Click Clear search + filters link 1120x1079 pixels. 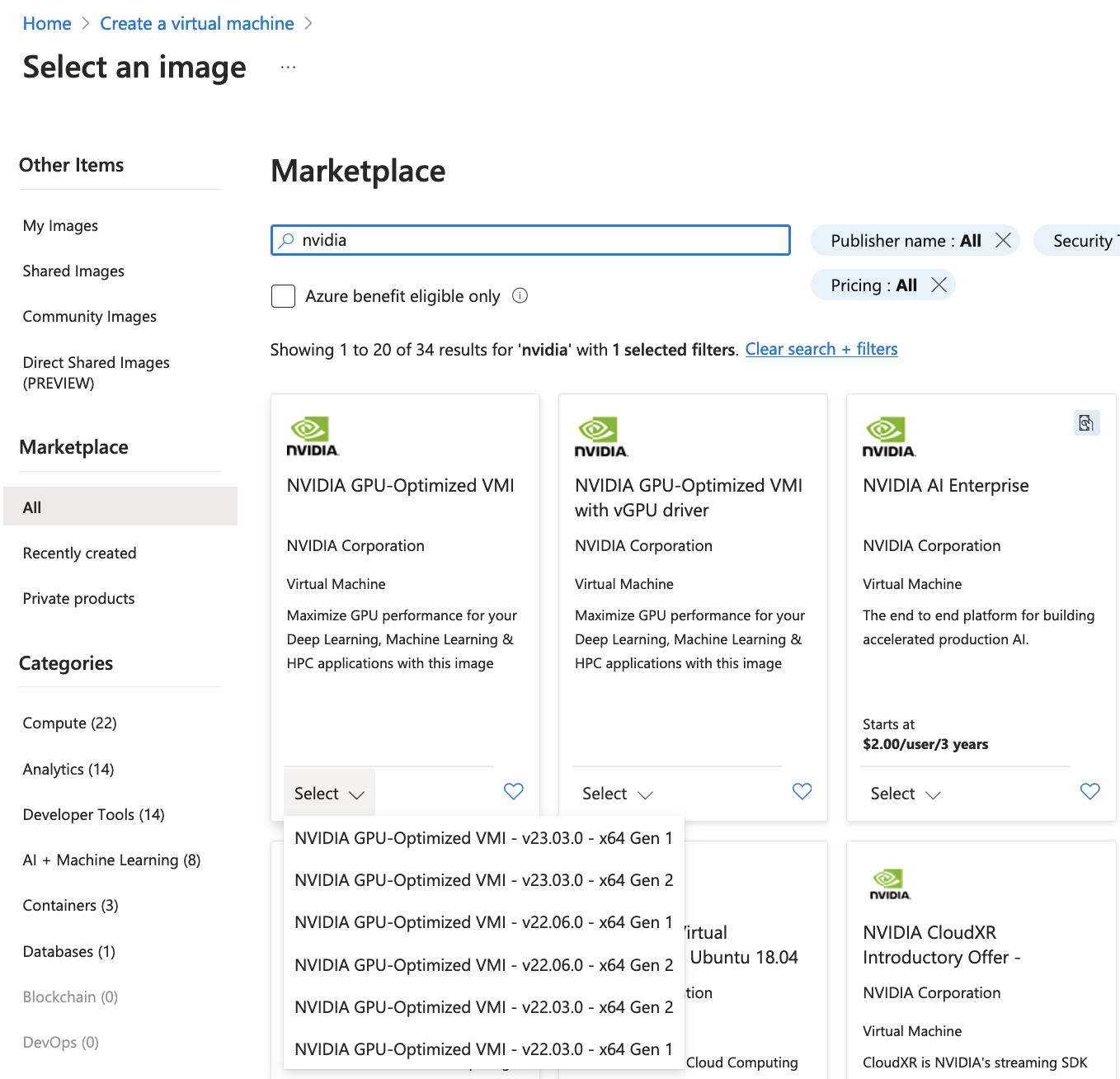[x=821, y=350]
